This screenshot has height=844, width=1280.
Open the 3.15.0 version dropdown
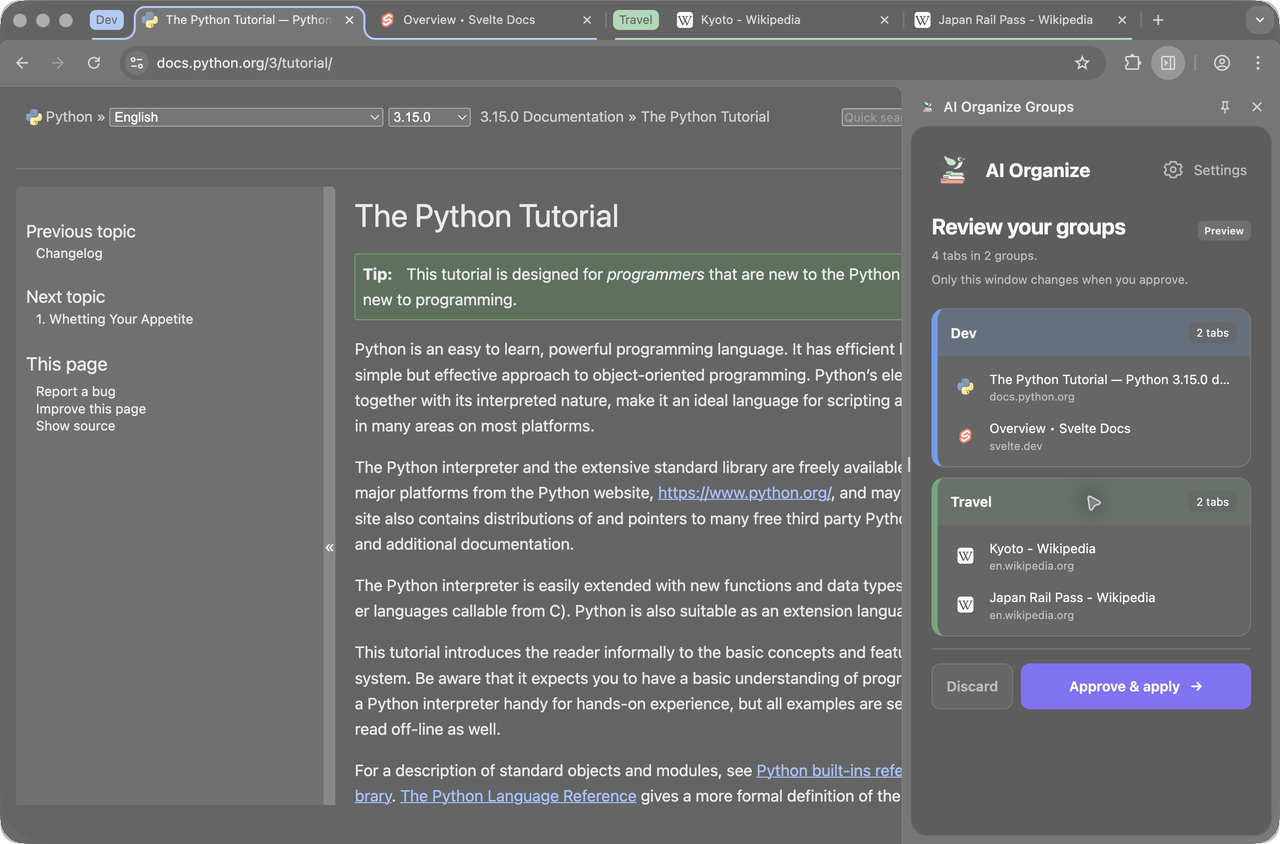[x=429, y=117]
